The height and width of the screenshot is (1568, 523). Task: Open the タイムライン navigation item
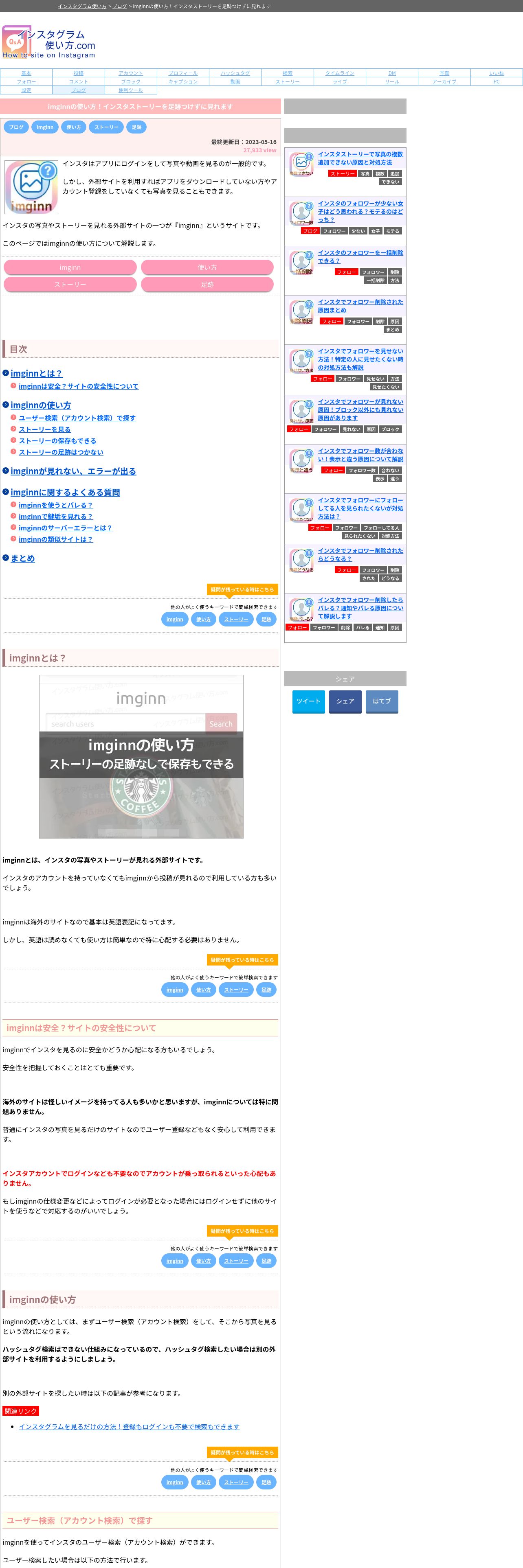click(340, 73)
